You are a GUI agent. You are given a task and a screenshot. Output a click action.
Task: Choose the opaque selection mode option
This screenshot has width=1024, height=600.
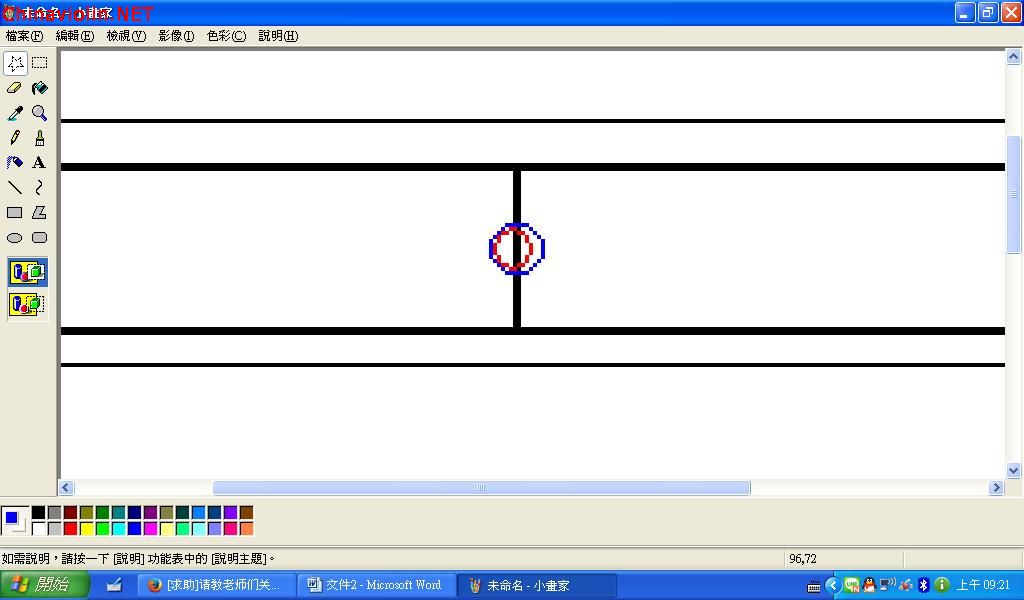pos(27,272)
